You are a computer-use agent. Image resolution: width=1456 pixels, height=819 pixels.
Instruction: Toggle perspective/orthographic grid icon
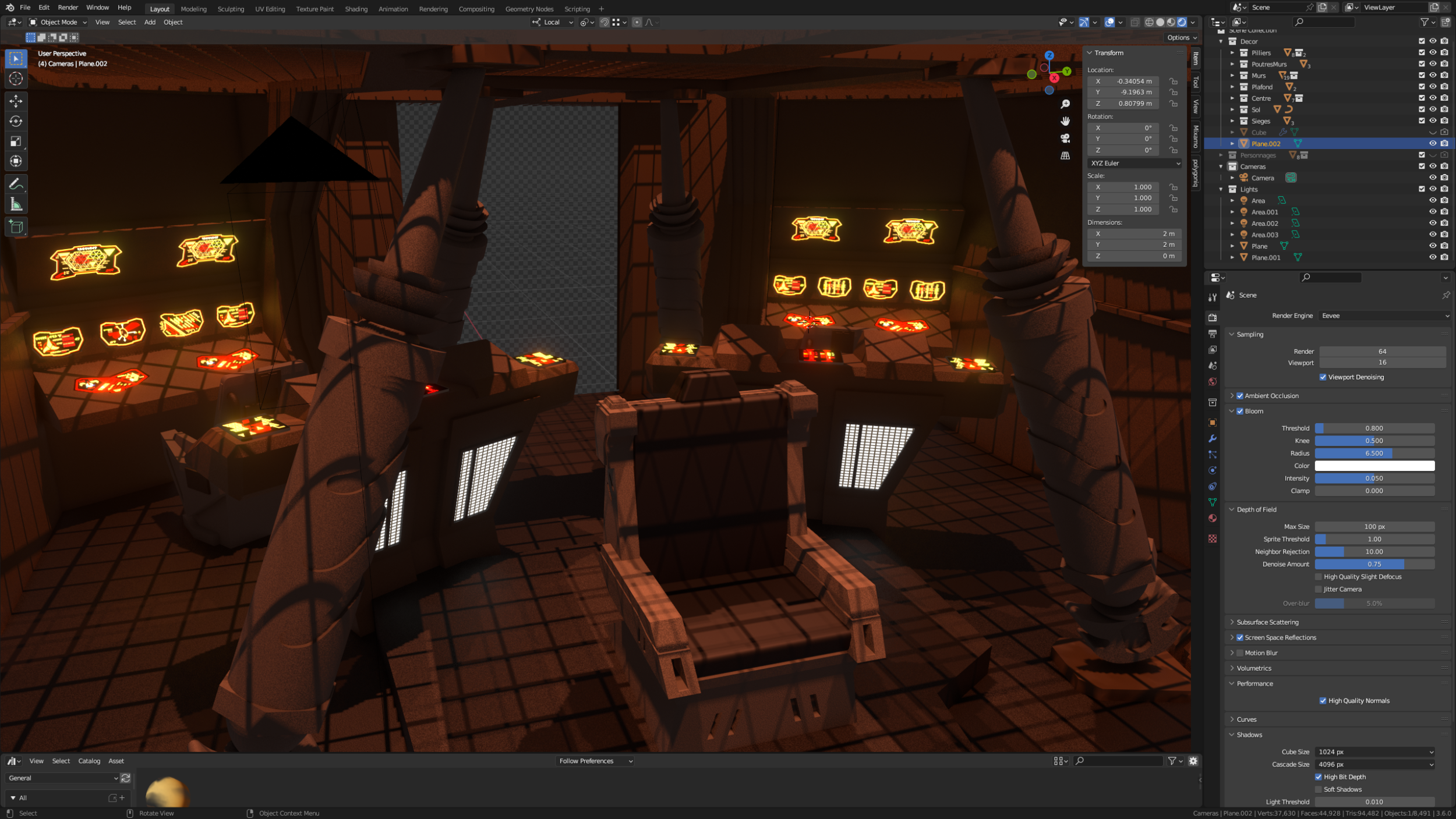(x=1065, y=156)
